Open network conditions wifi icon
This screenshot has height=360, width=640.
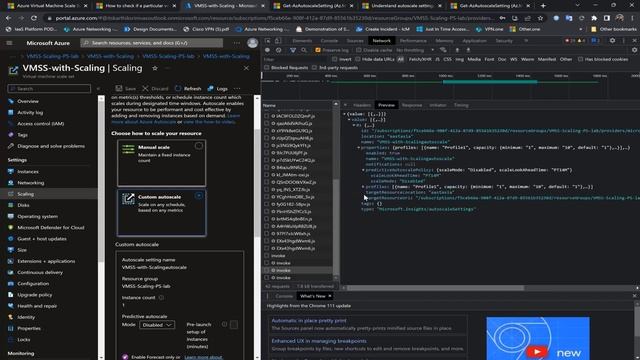click(x=443, y=50)
